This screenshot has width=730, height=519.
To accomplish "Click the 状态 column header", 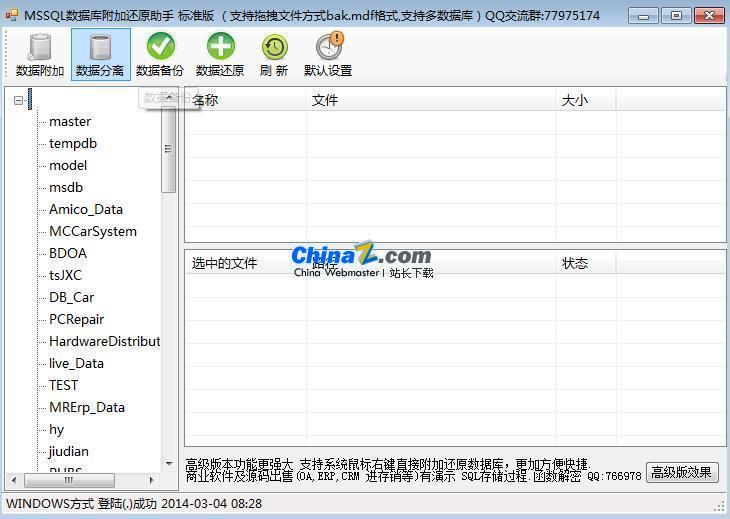I will point(586,263).
